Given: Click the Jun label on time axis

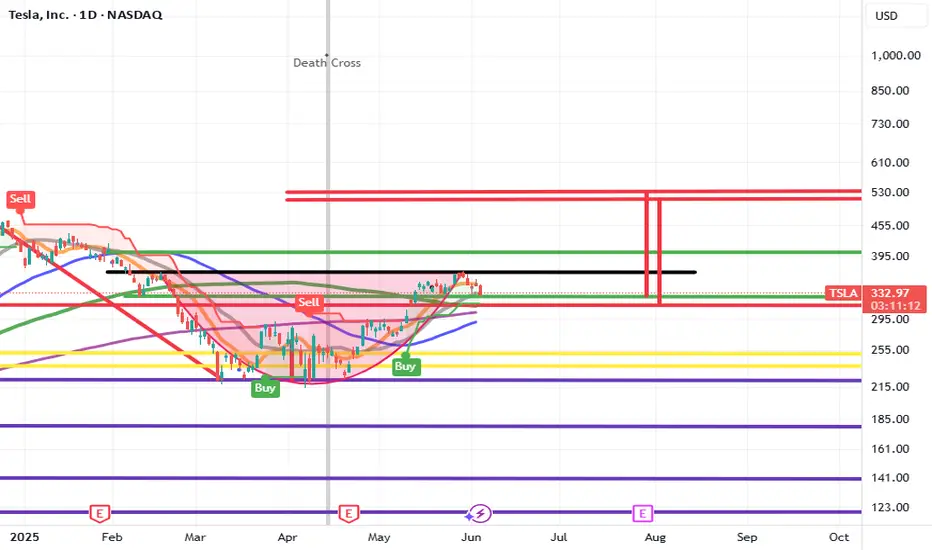Looking at the screenshot, I should 471,538.
